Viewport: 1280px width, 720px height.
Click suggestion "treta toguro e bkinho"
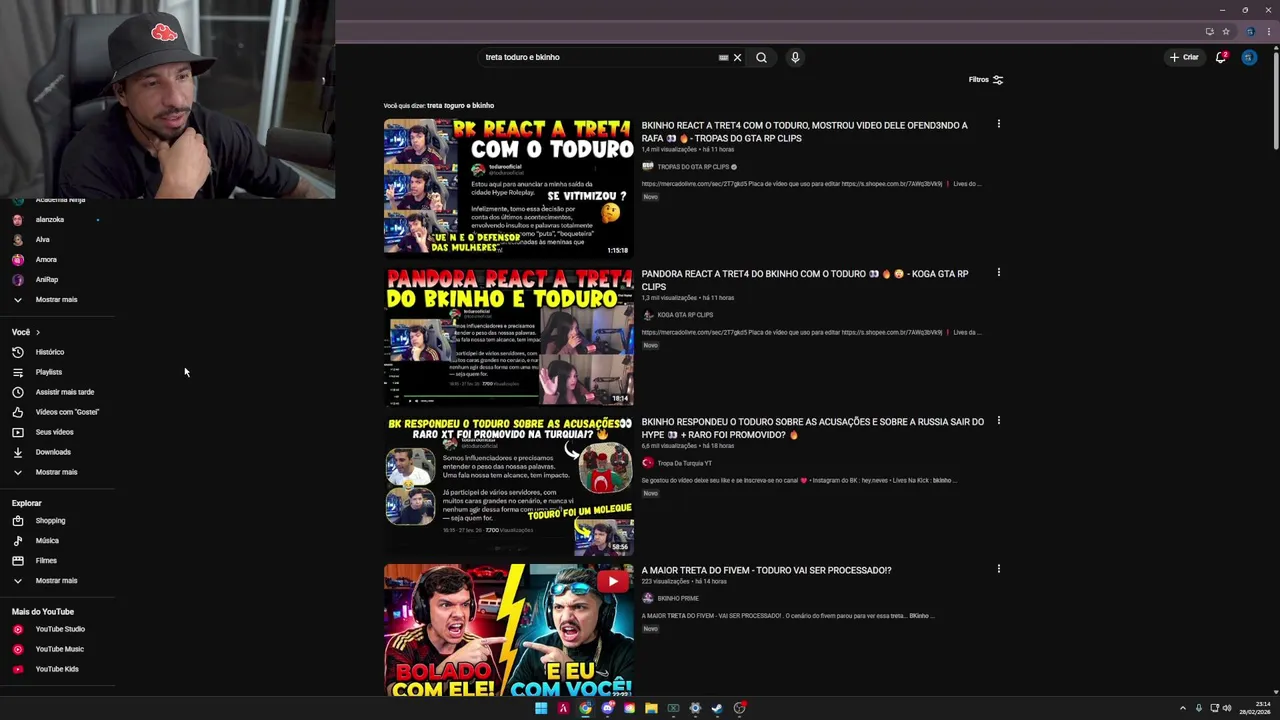click(460, 105)
